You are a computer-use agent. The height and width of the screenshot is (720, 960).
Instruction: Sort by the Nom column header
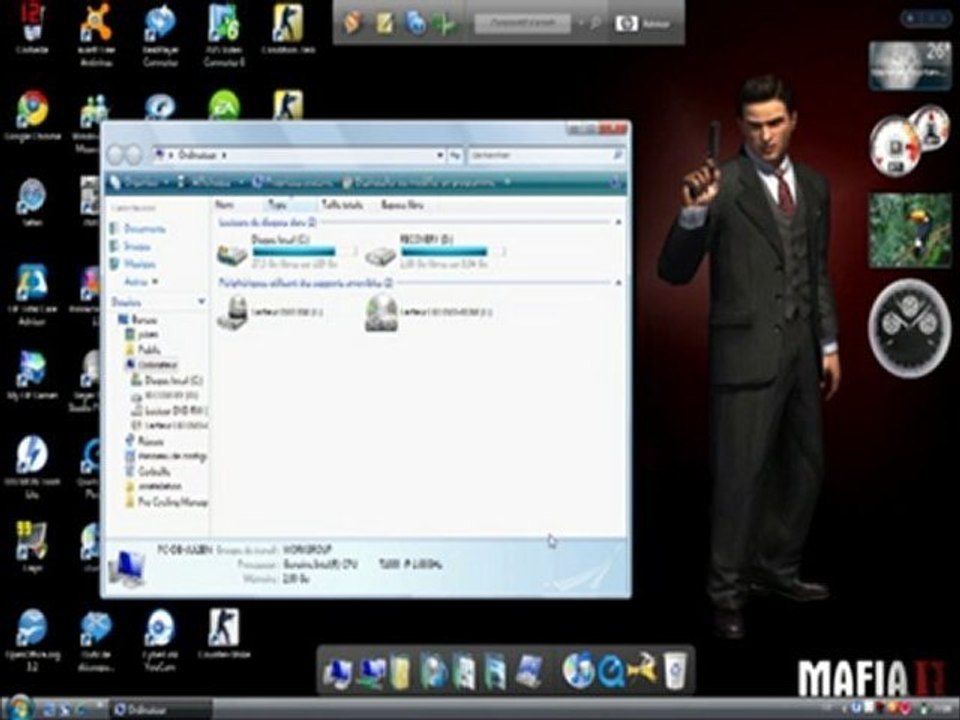pyautogui.click(x=225, y=204)
